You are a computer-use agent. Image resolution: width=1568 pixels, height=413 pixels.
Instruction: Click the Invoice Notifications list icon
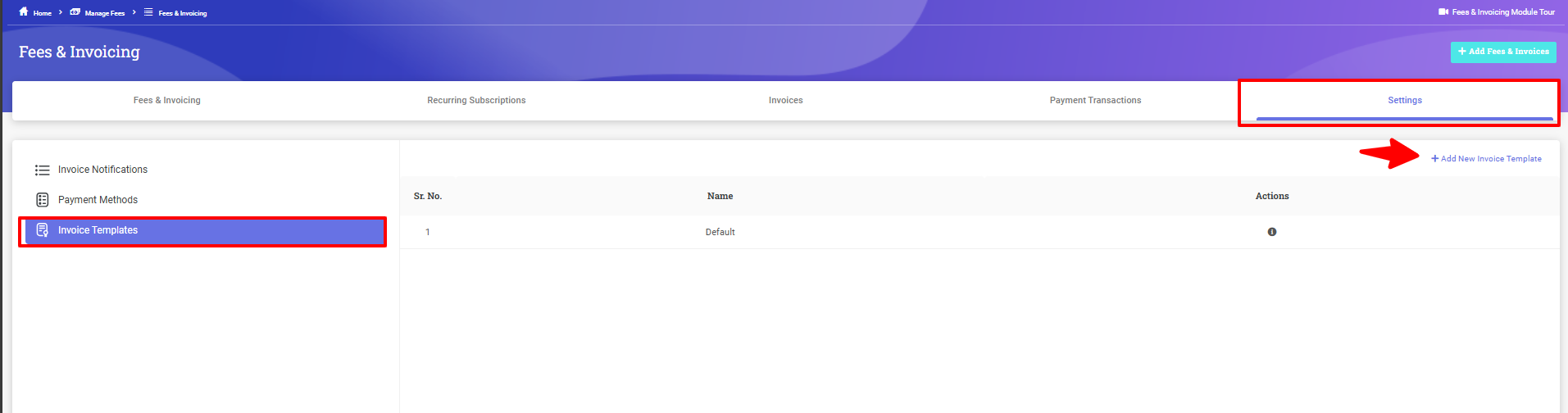point(42,170)
